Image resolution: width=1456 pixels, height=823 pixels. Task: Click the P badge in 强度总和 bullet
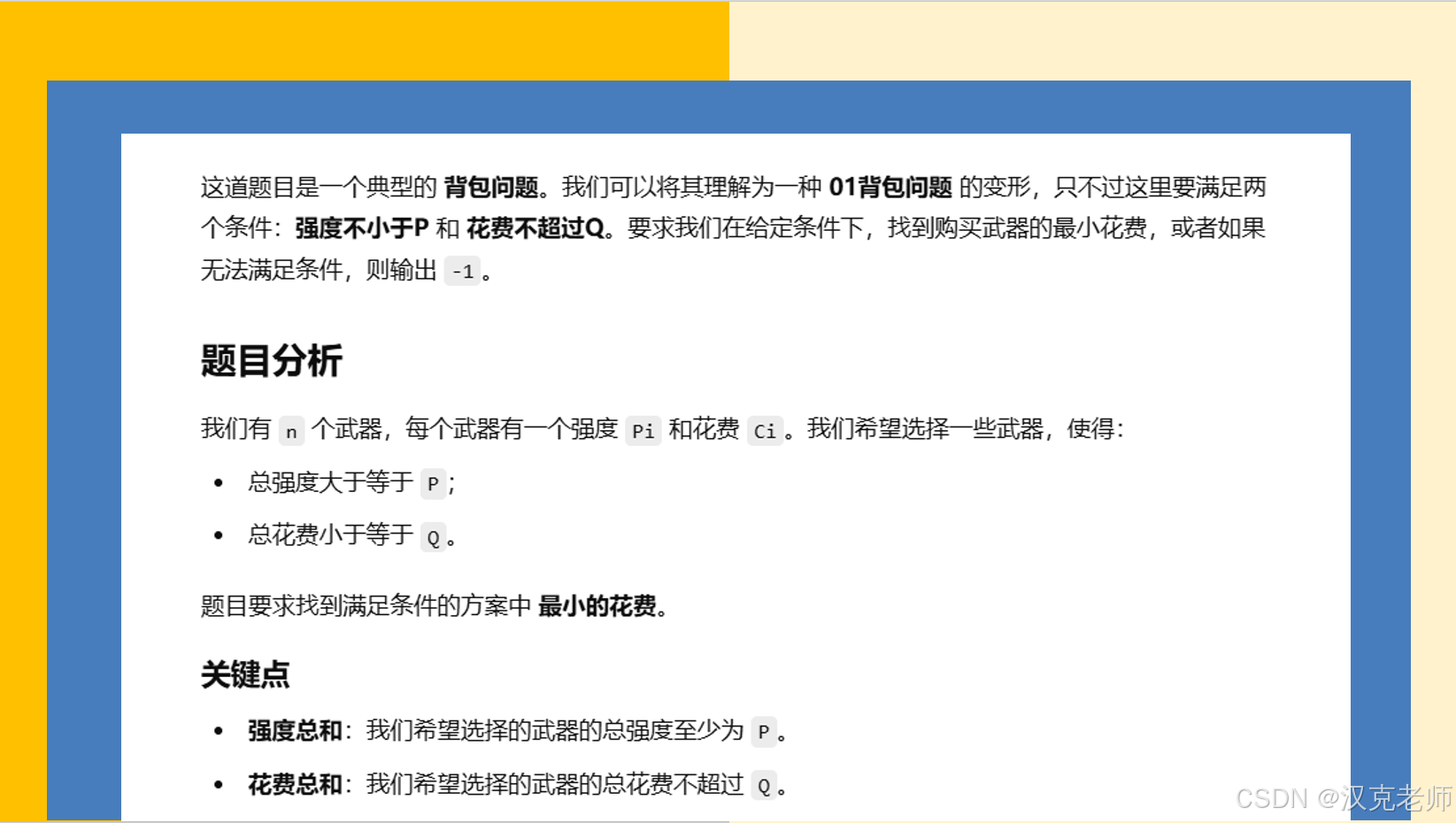pos(764,734)
